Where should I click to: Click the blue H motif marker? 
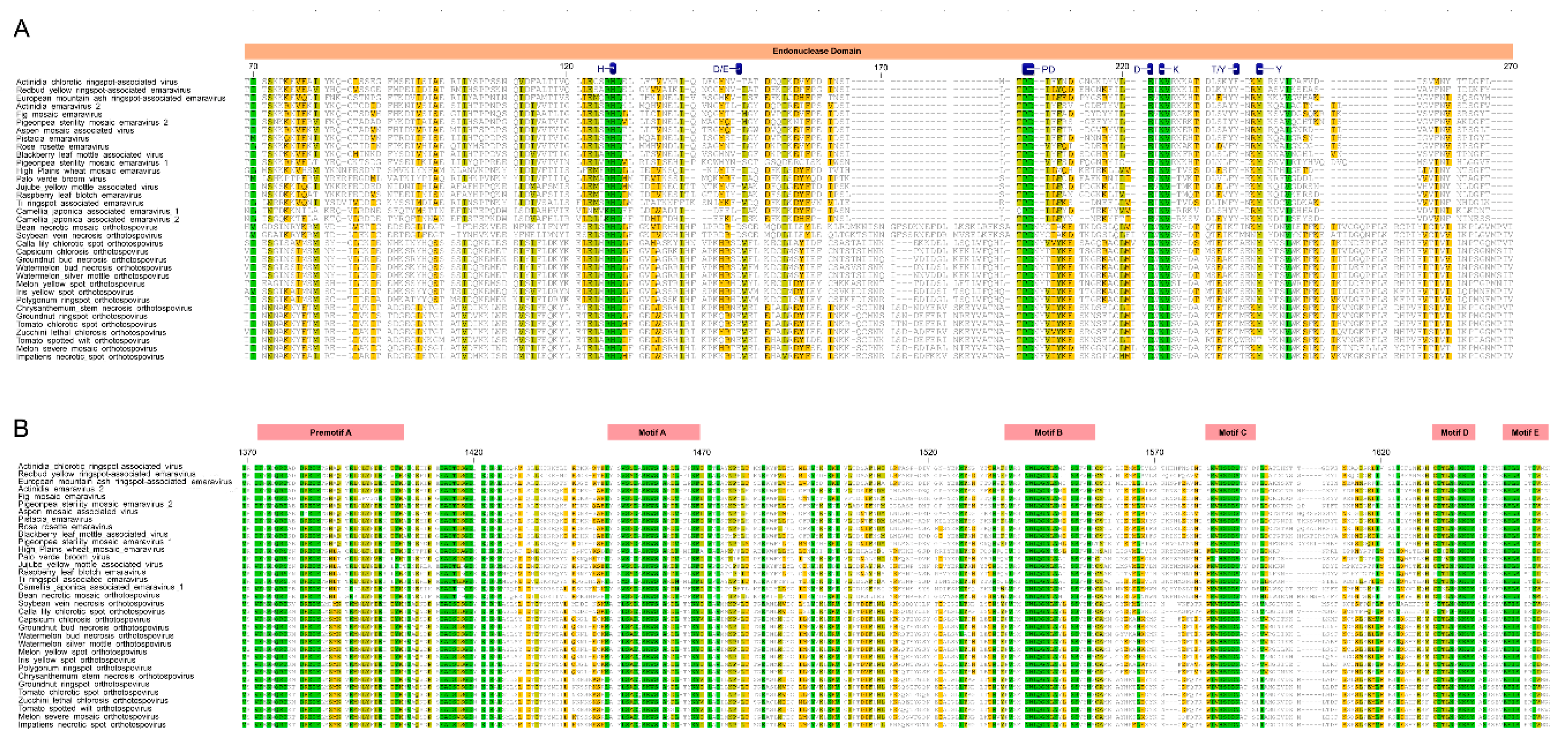[612, 69]
